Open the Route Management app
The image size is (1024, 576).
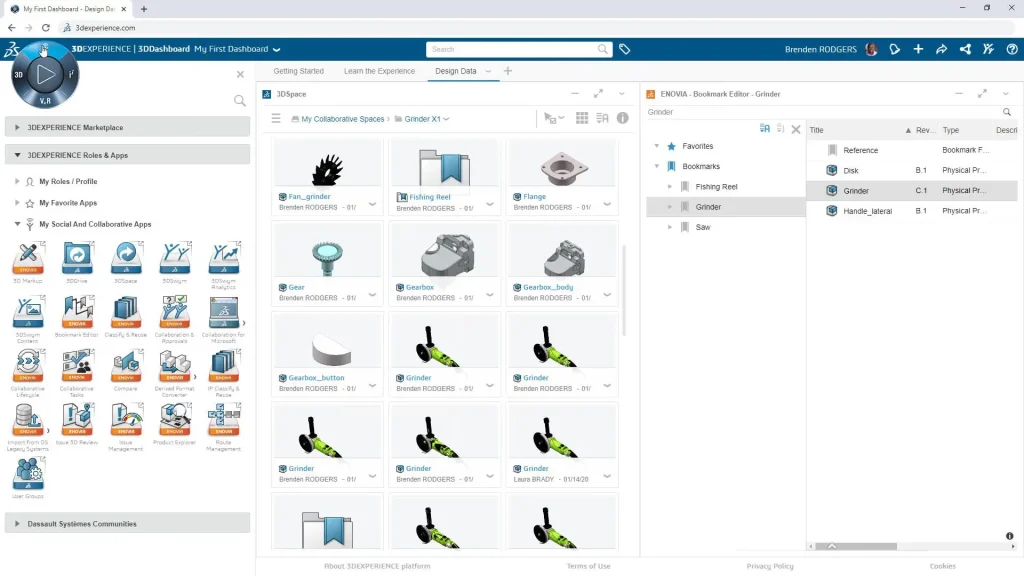[x=224, y=420]
